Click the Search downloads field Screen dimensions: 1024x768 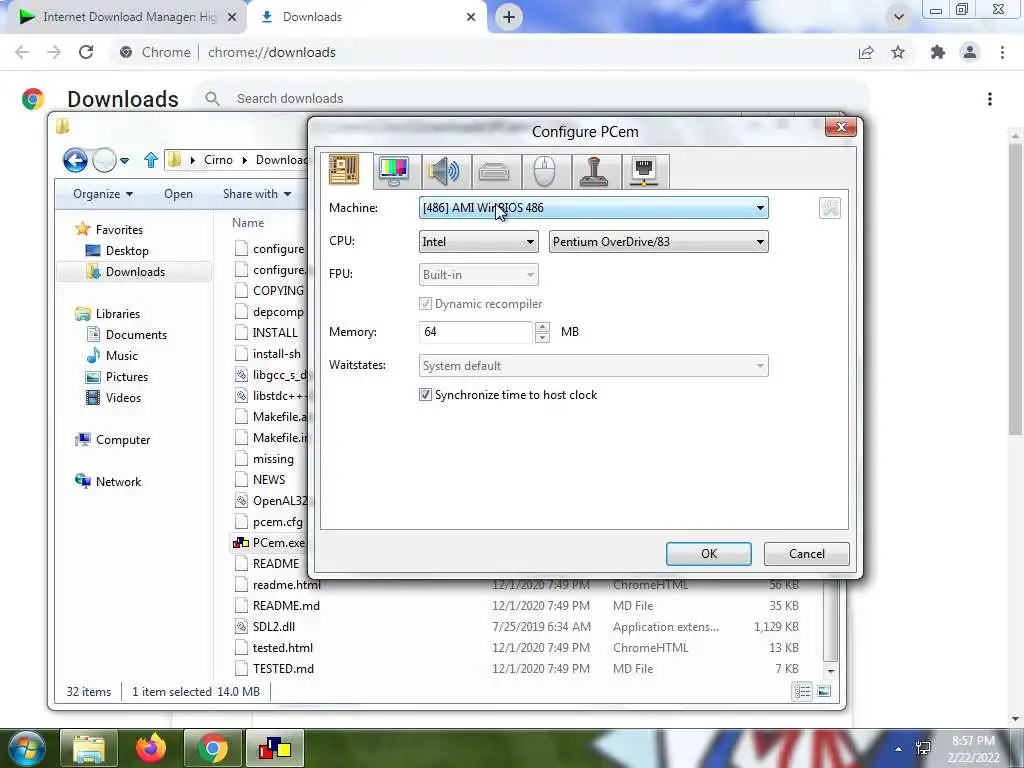click(532, 99)
